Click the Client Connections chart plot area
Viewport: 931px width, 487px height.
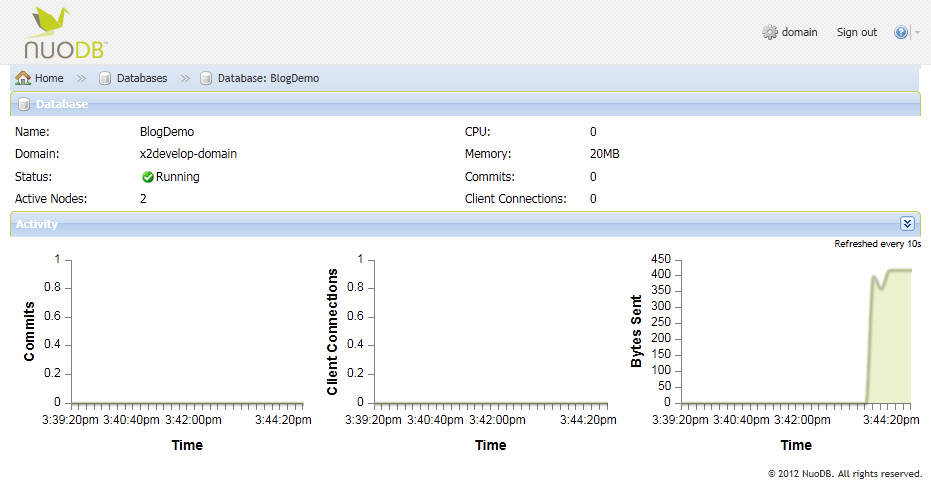[x=491, y=331]
